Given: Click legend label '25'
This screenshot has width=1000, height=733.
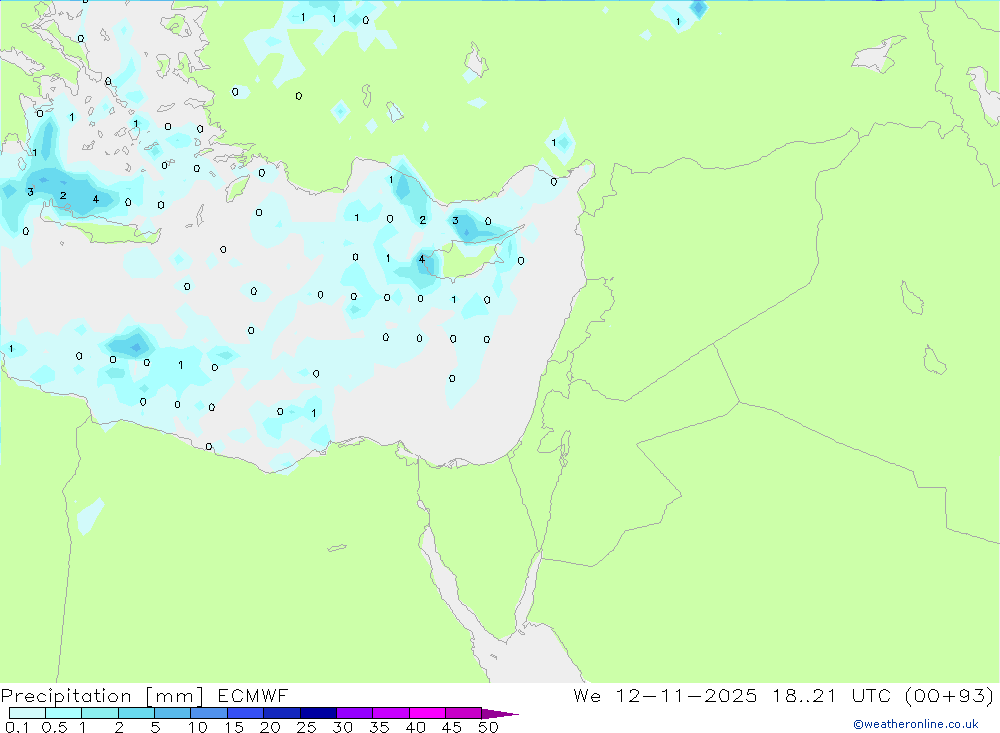Looking at the screenshot, I should pyautogui.click(x=306, y=727).
